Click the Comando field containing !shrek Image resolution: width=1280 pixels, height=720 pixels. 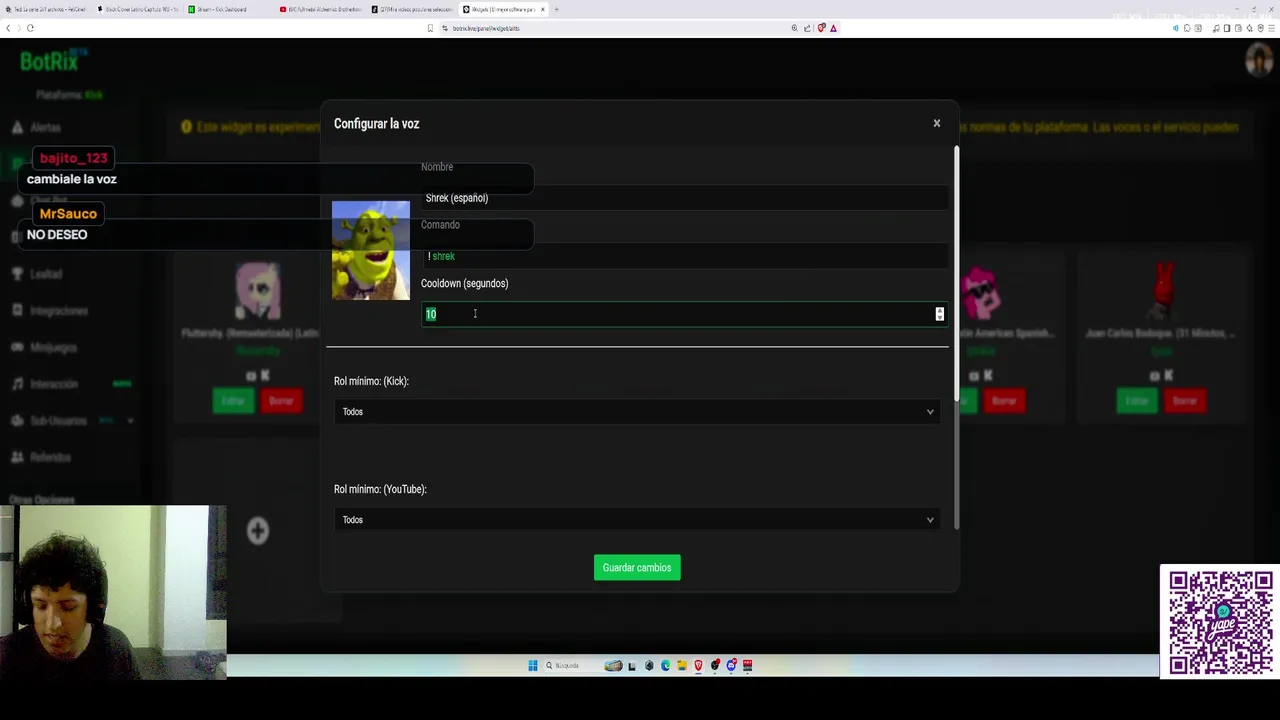point(684,256)
